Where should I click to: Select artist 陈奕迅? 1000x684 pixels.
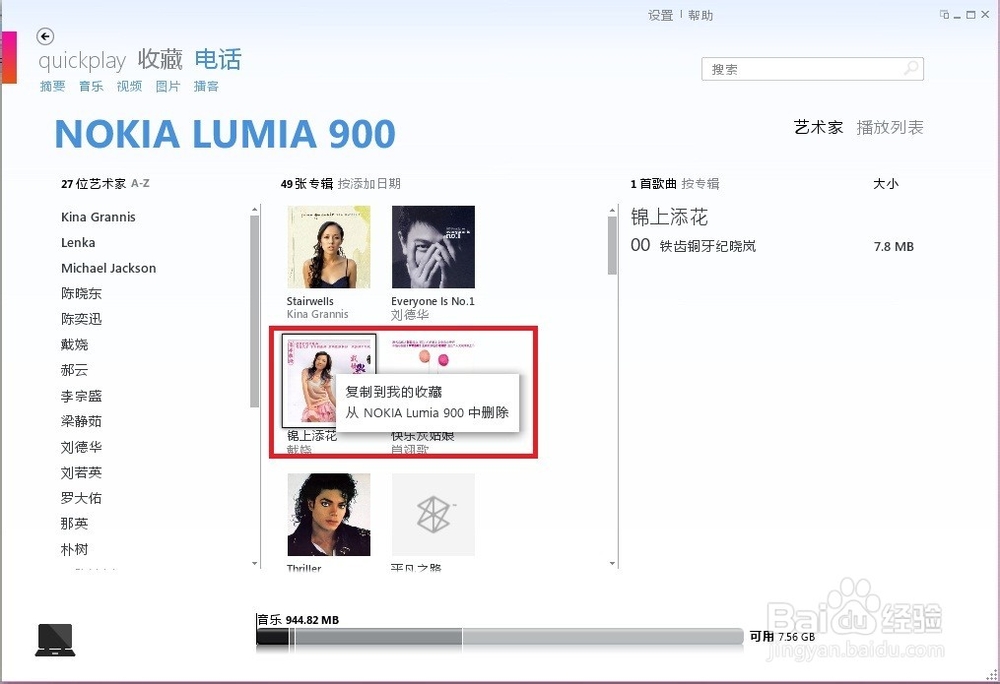click(81, 319)
